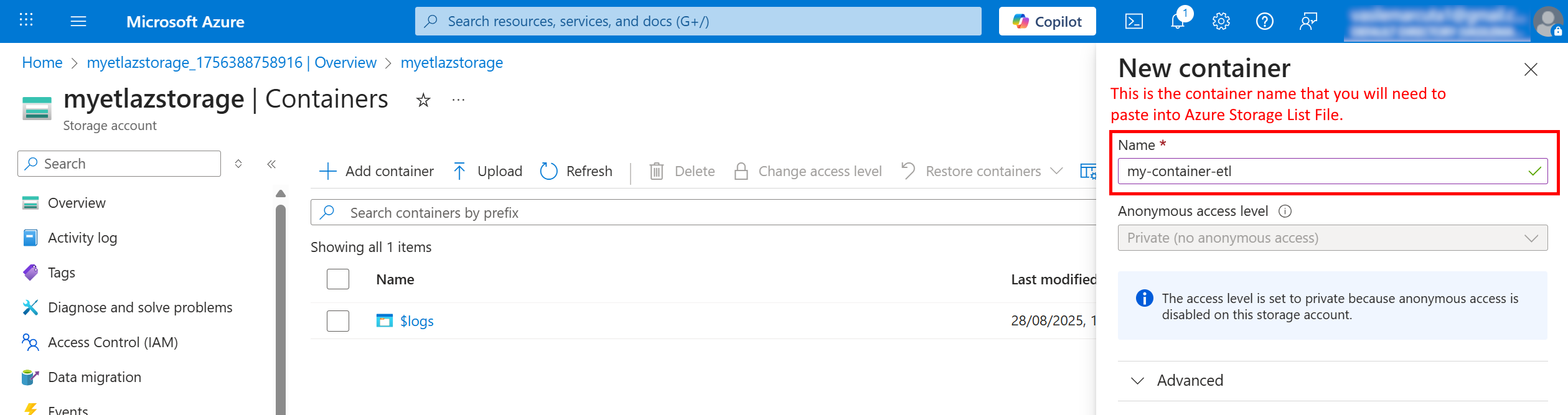
Task: Click the Edit columns icon
Action: point(1087,171)
